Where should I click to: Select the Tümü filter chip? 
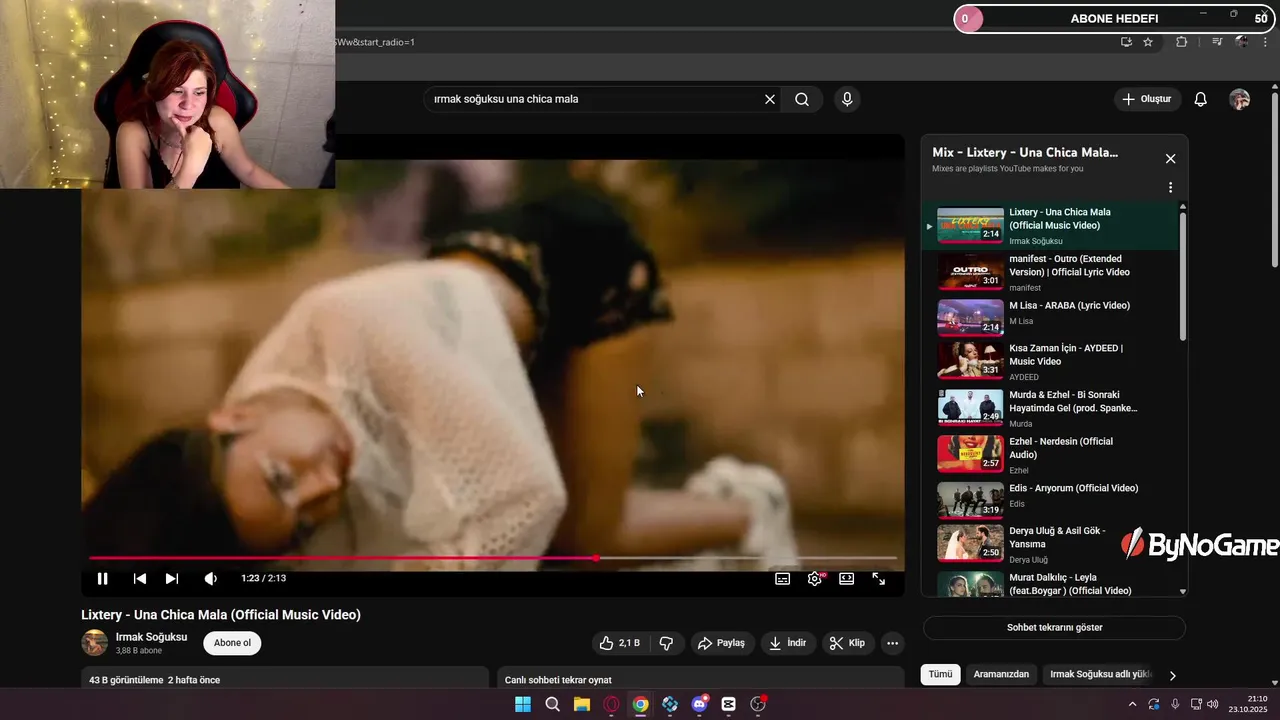(x=940, y=674)
